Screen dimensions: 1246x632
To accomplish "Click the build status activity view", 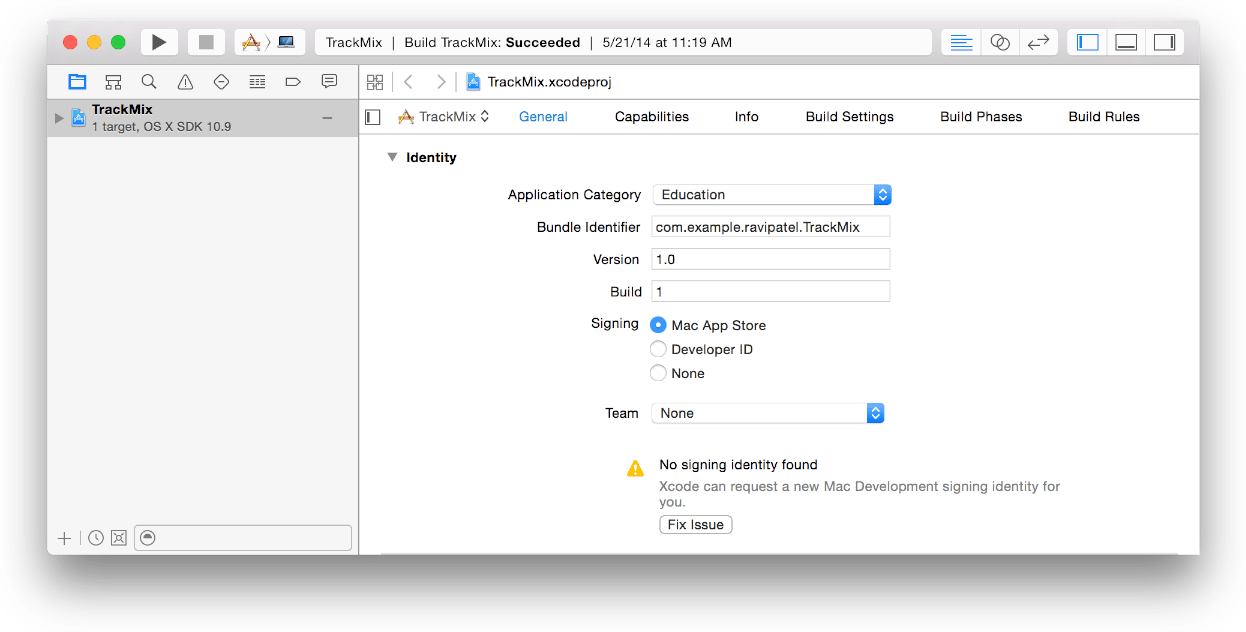I will pyautogui.click(x=622, y=42).
